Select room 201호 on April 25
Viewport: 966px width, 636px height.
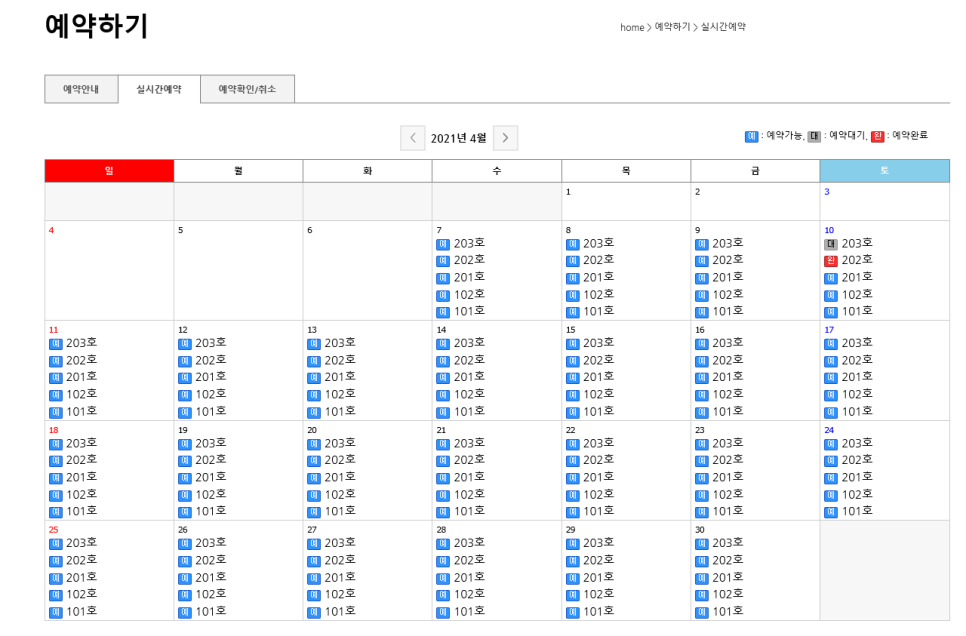pyautogui.click(x=81, y=577)
